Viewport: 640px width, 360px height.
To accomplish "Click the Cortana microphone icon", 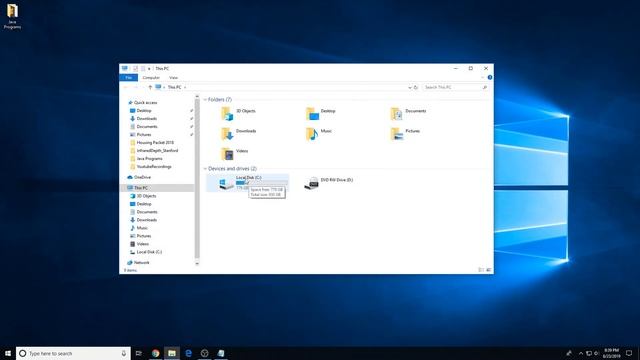I will pyautogui.click(x=124, y=353).
